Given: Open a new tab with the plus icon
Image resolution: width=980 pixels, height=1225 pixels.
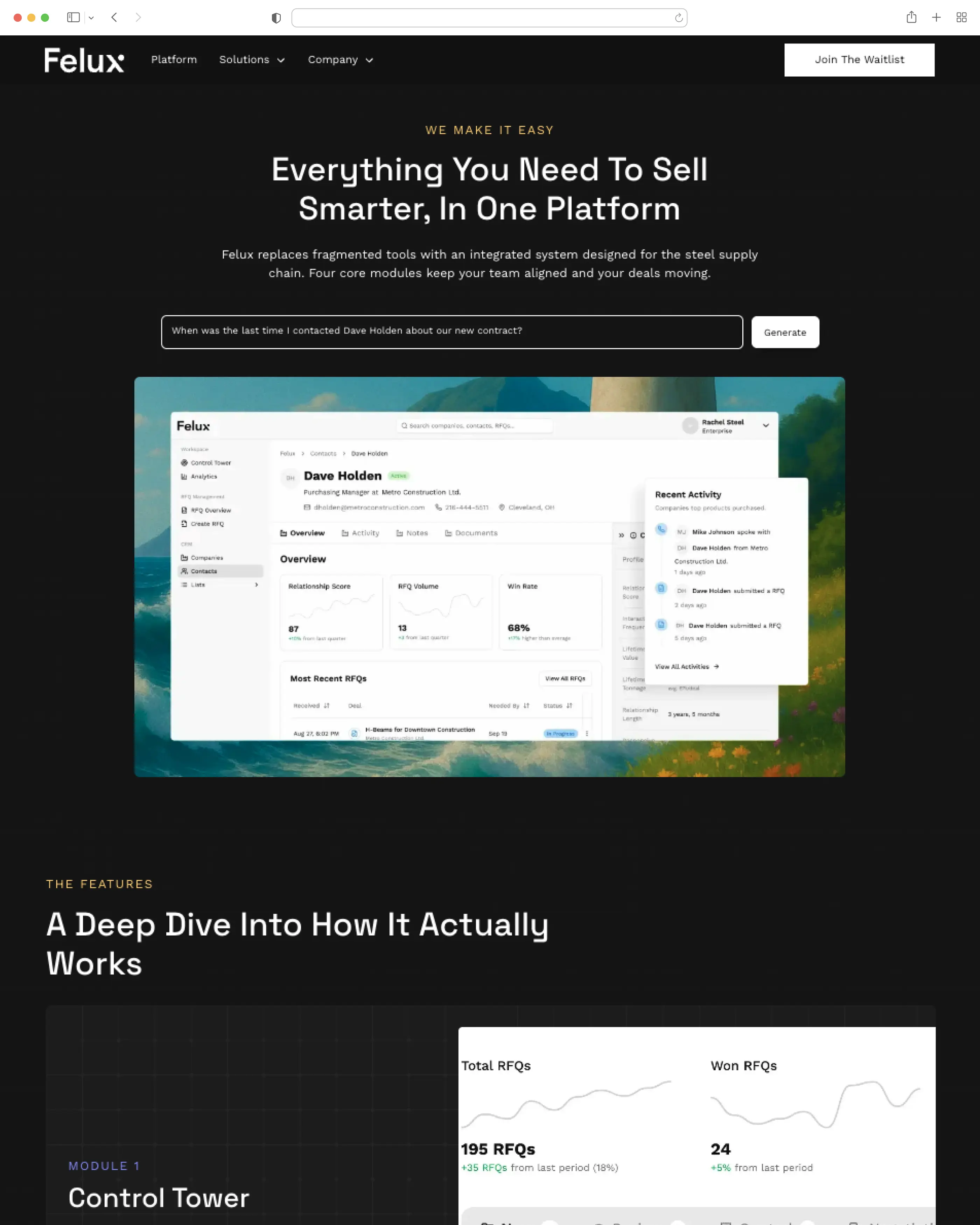Looking at the screenshot, I should point(936,17).
